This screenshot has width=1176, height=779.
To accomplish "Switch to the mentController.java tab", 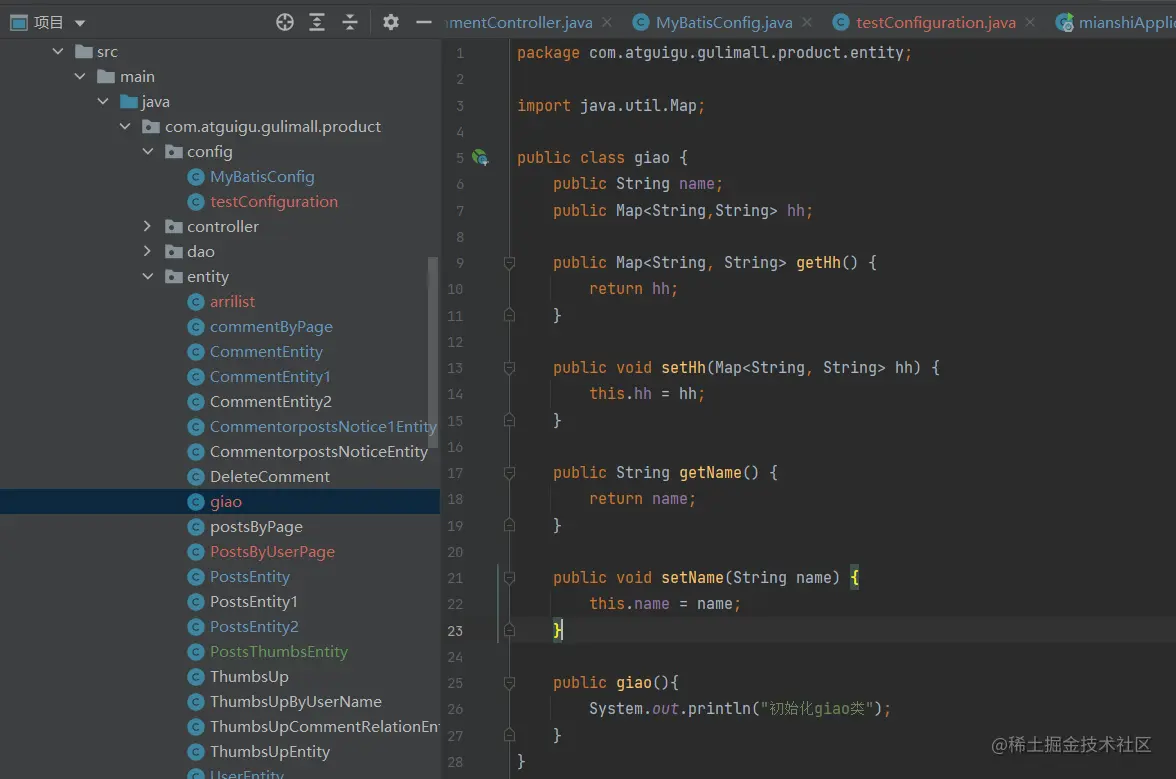I will (x=519, y=22).
